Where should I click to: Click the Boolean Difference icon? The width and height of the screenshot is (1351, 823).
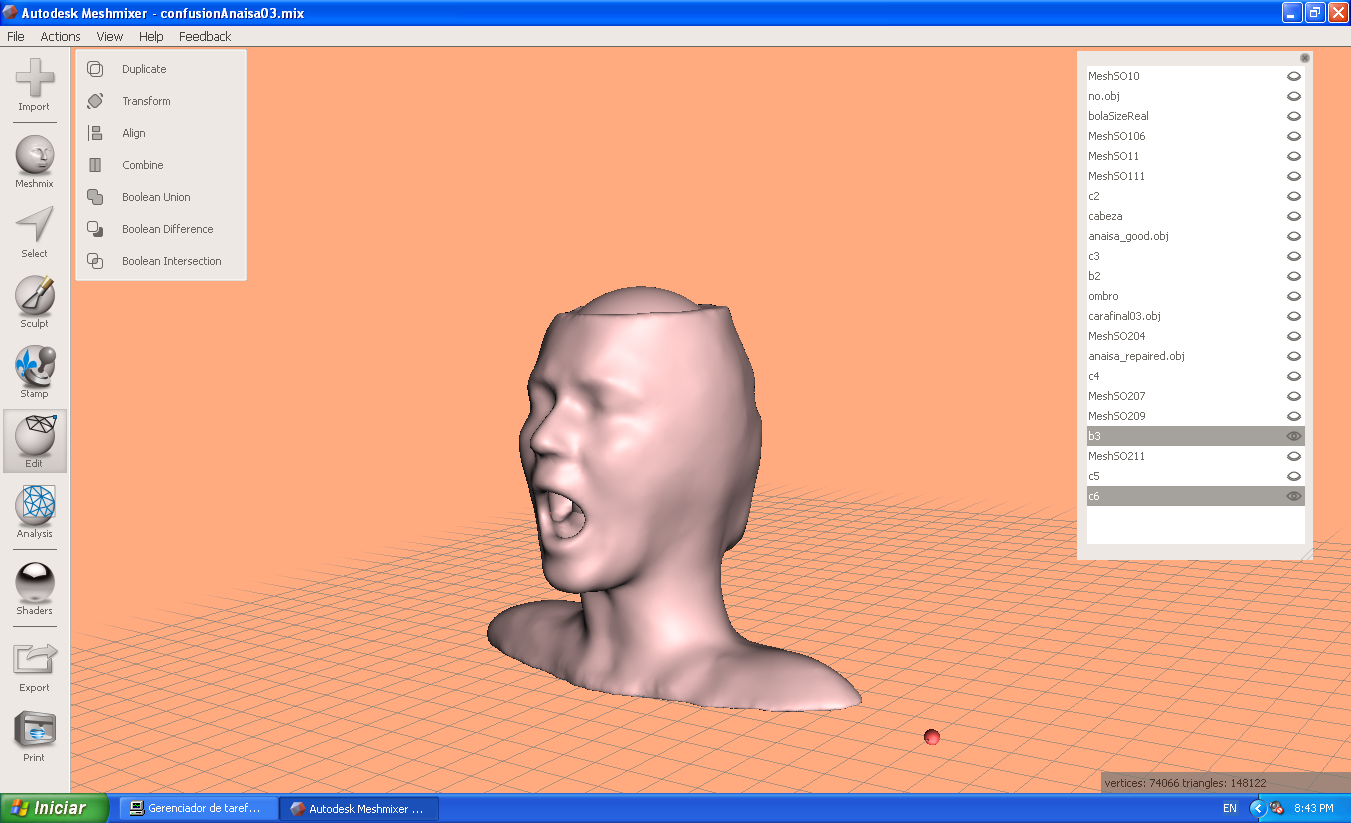pyautogui.click(x=95, y=229)
